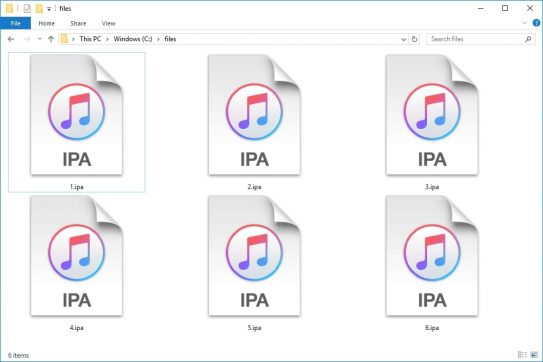Click This PC in the address path
Screen dimensions: 543x362
90,39
